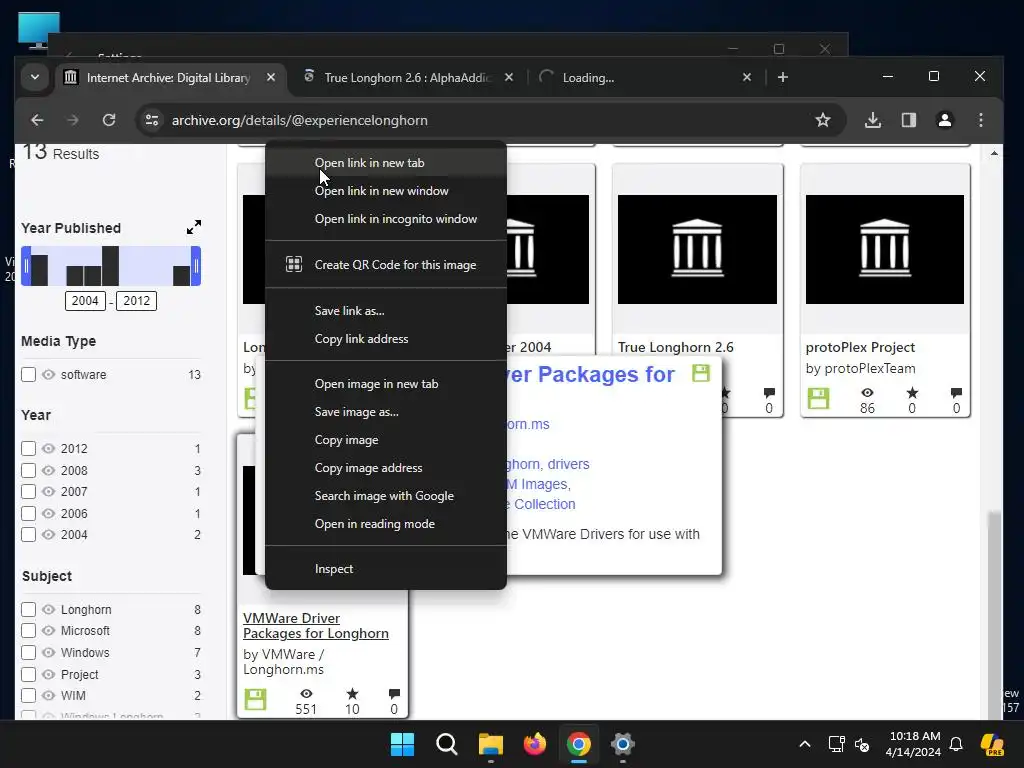Choose Open link in new tab

tap(385, 163)
